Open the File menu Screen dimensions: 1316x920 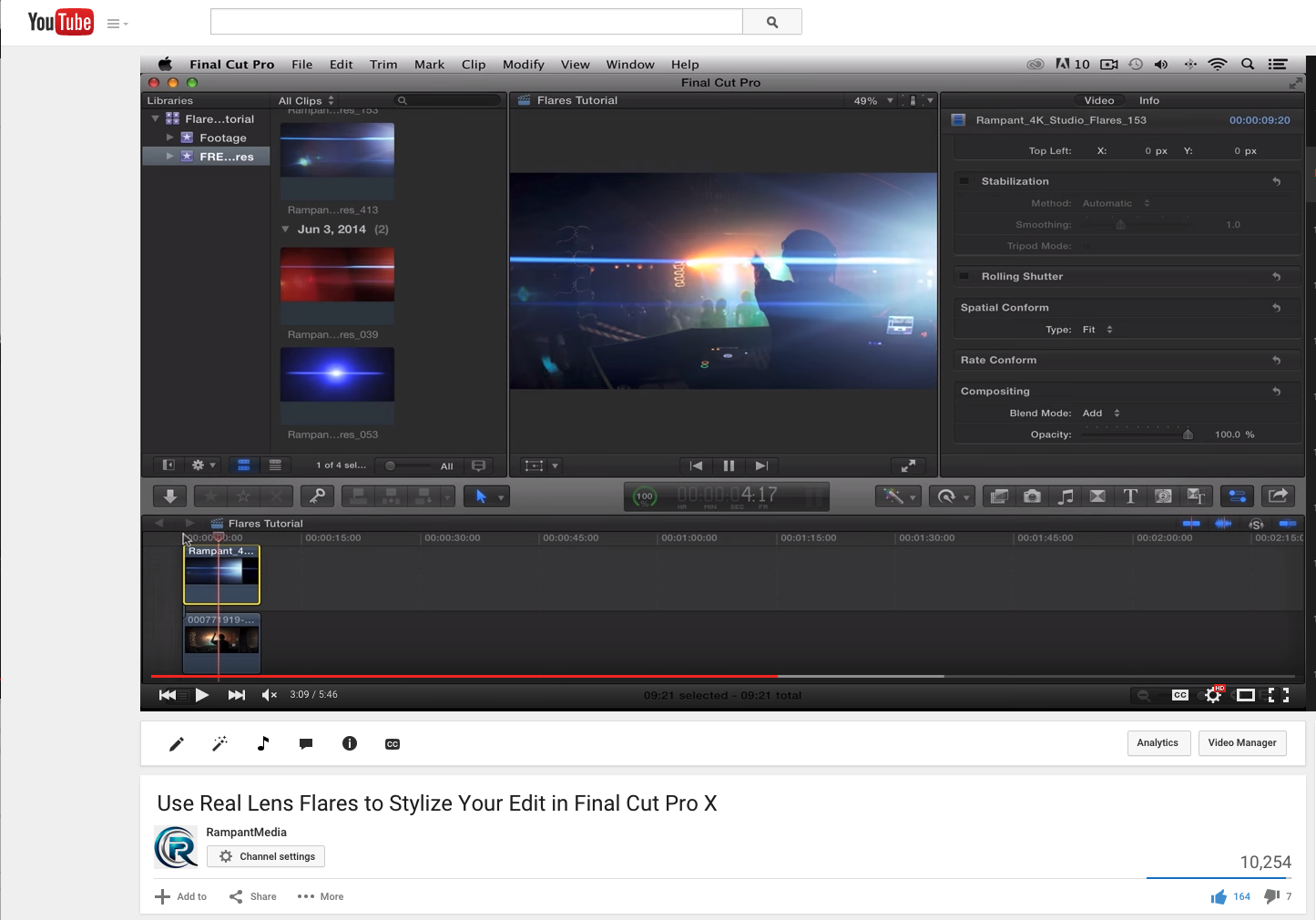(x=302, y=65)
